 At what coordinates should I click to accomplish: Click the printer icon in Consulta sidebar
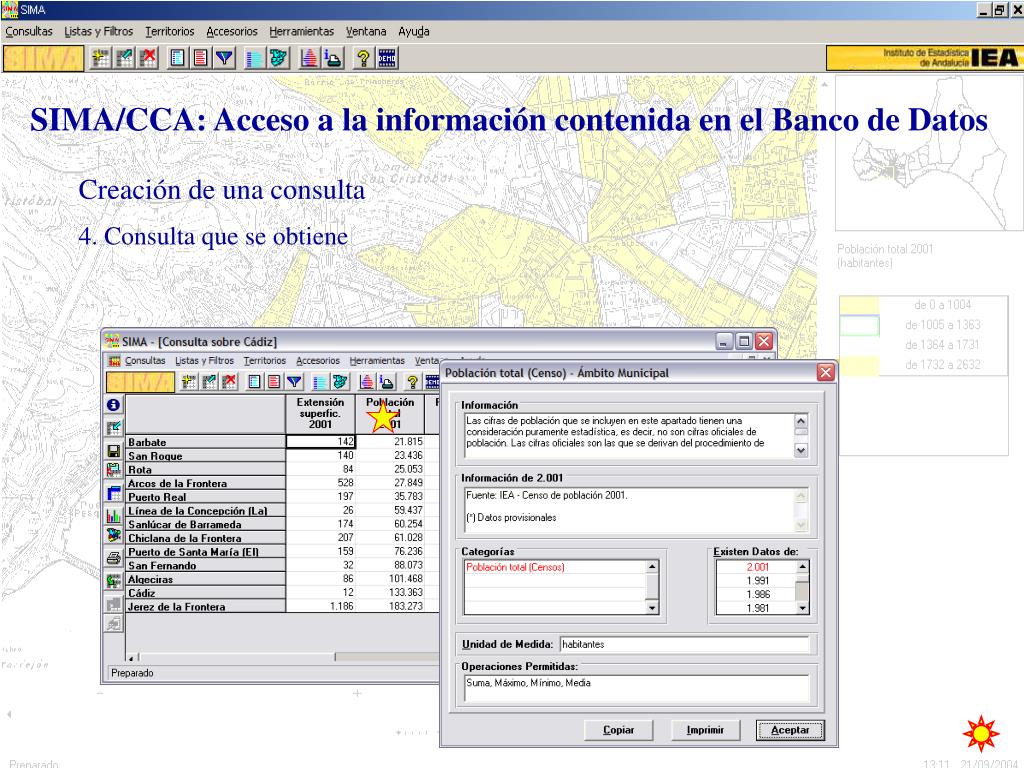pyautogui.click(x=114, y=558)
